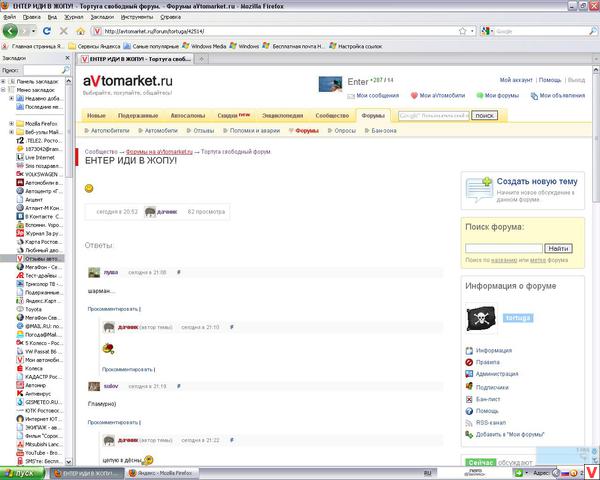Open the Файл menu
The width and height of the screenshot is (600, 480).
[10, 17]
